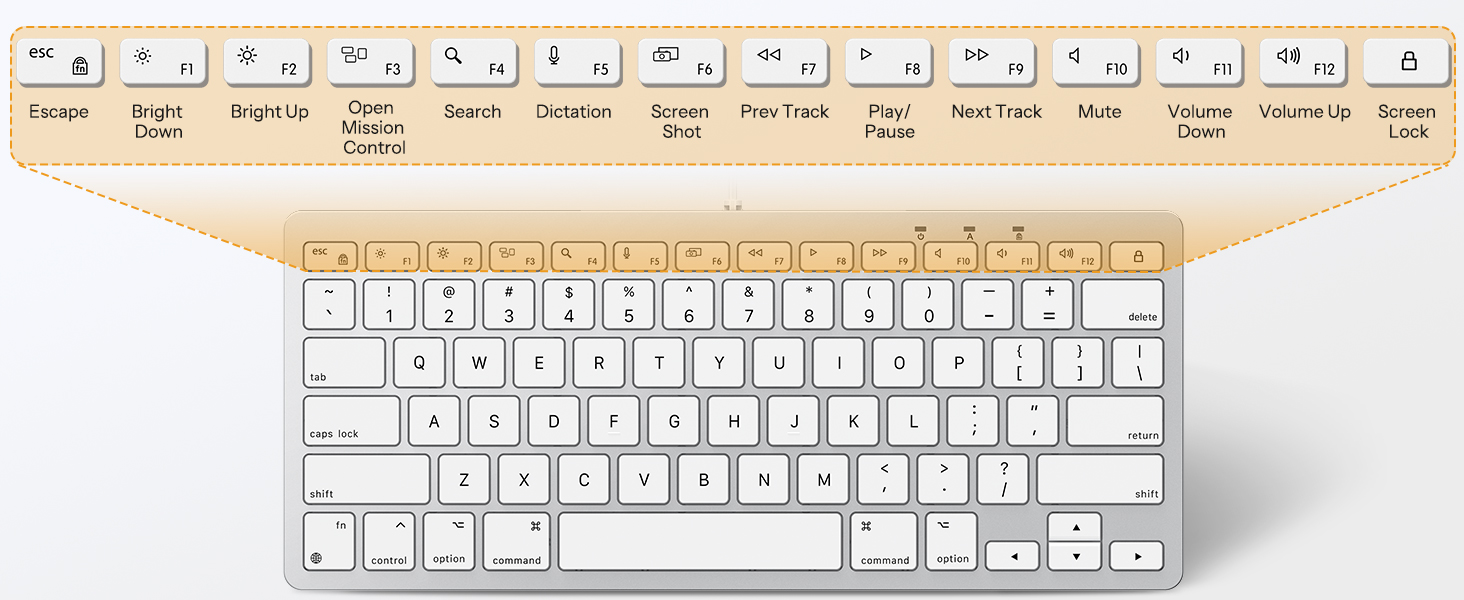Hit the delete key

(x=1122, y=304)
